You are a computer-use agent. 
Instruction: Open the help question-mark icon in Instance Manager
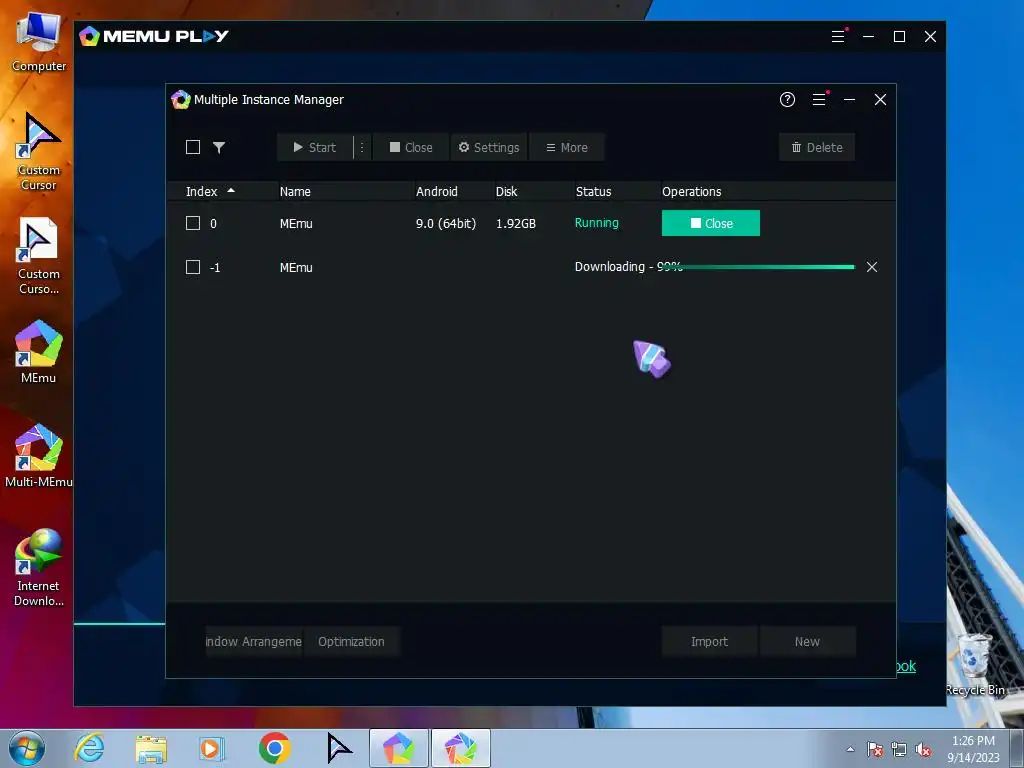click(x=787, y=99)
